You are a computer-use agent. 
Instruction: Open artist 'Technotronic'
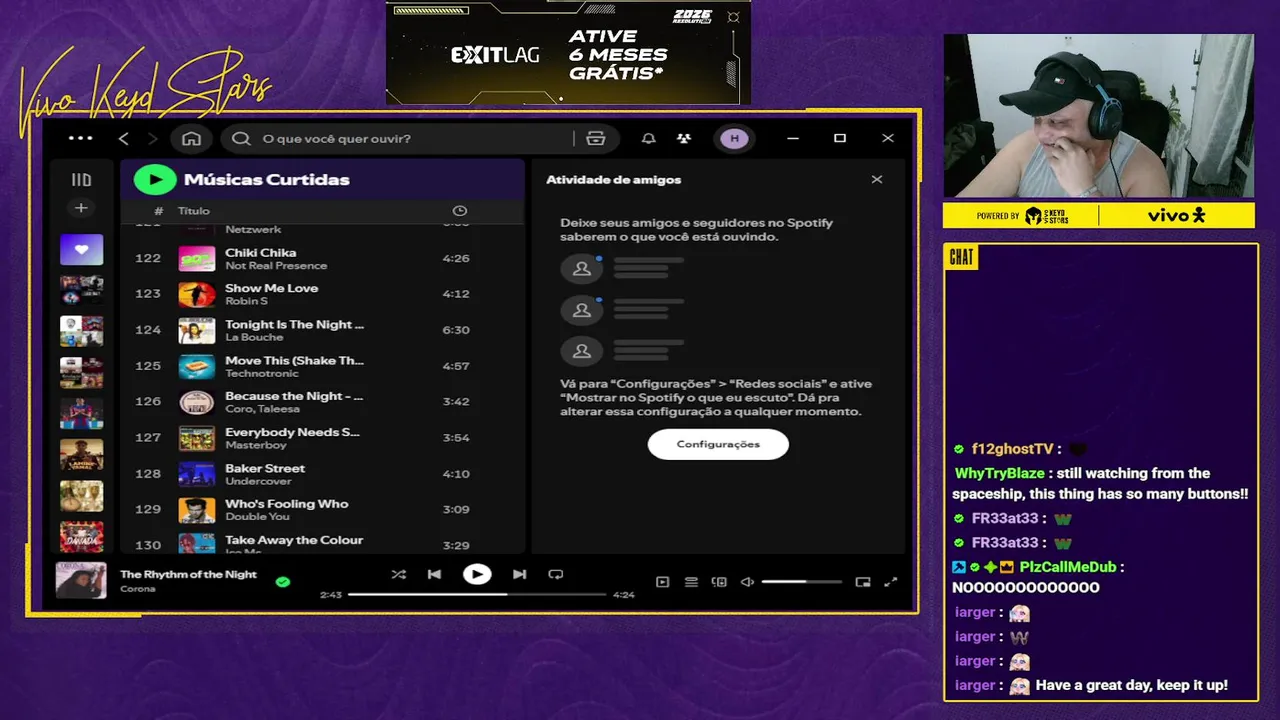tap(262, 373)
